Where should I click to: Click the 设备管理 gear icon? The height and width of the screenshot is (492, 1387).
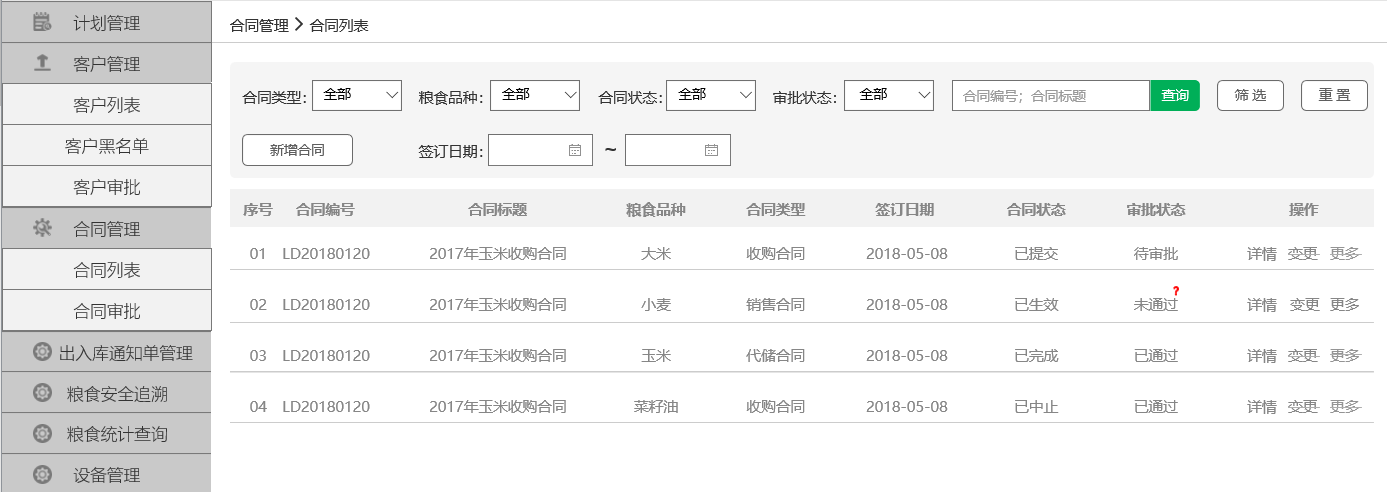[42, 475]
